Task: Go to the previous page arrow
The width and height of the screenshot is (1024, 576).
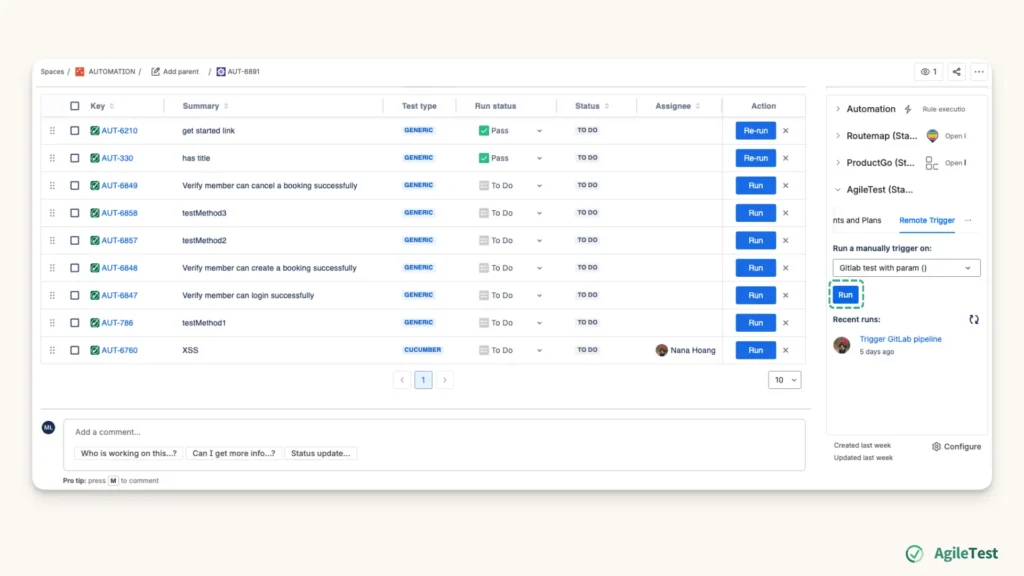Action: 402,380
